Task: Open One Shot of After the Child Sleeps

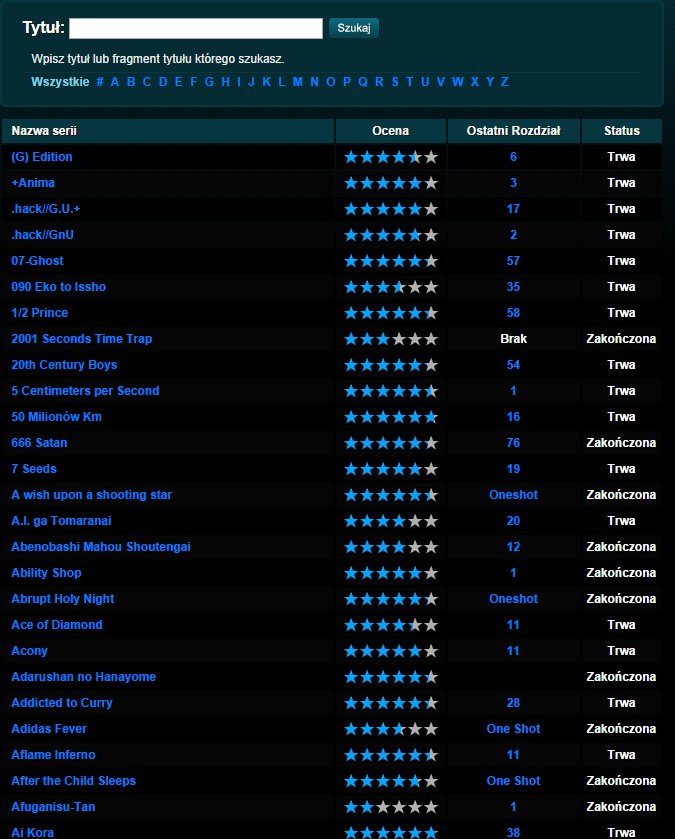Action: click(513, 781)
